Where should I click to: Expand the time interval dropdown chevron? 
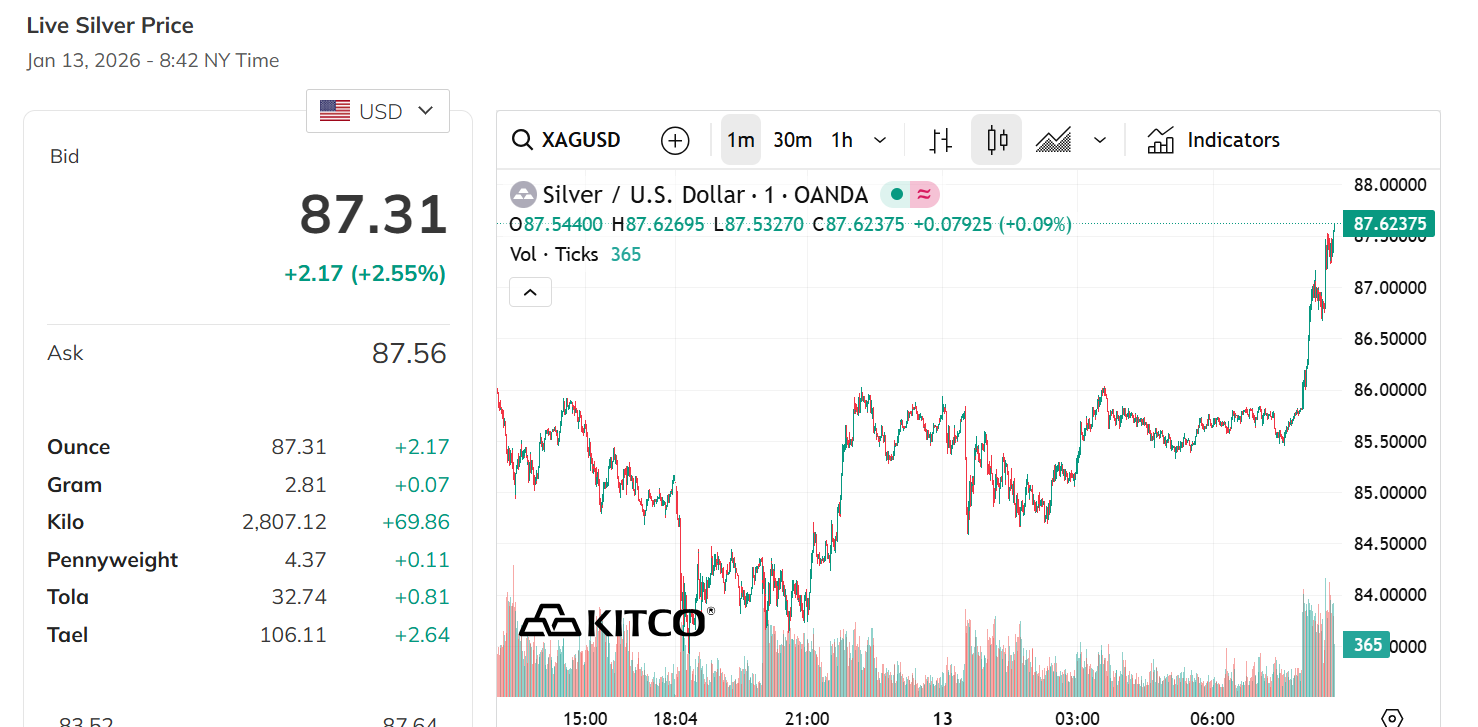point(880,140)
